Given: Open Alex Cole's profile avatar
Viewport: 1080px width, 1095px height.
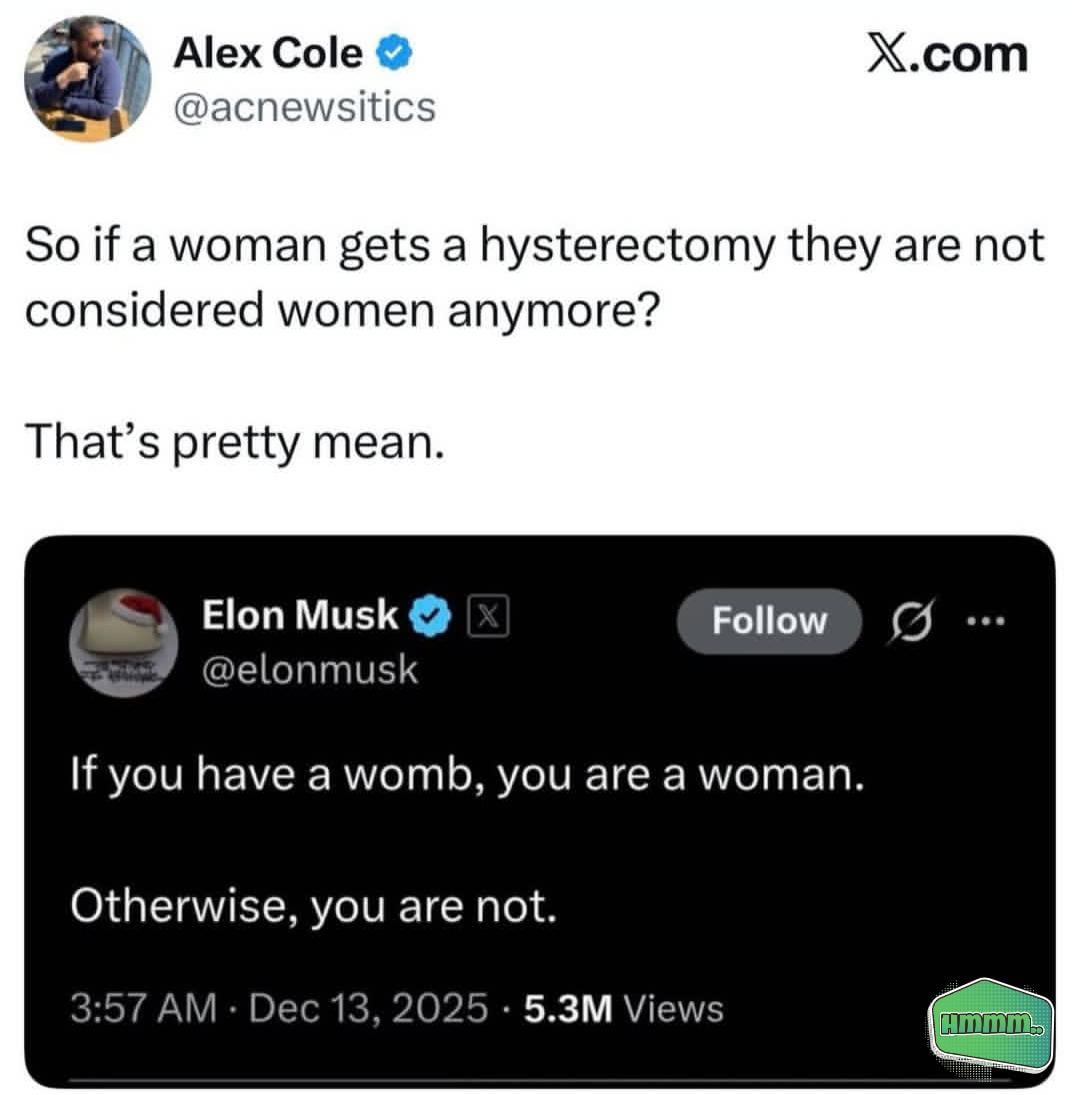Looking at the screenshot, I should [x=87, y=79].
